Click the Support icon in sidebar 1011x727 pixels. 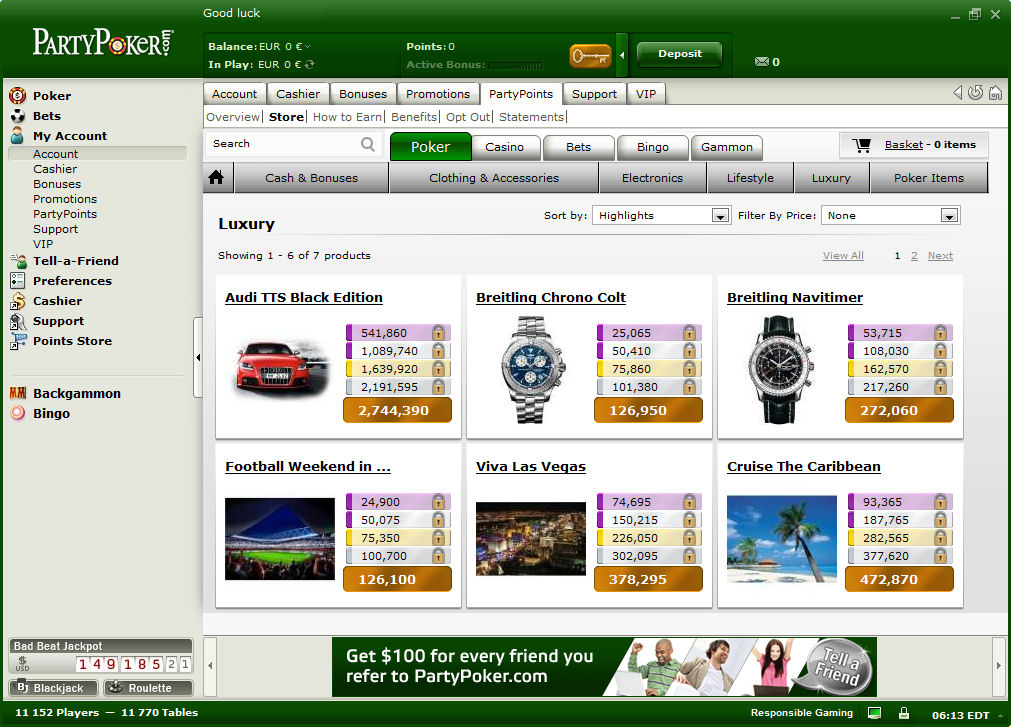pyautogui.click(x=17, y=321)
